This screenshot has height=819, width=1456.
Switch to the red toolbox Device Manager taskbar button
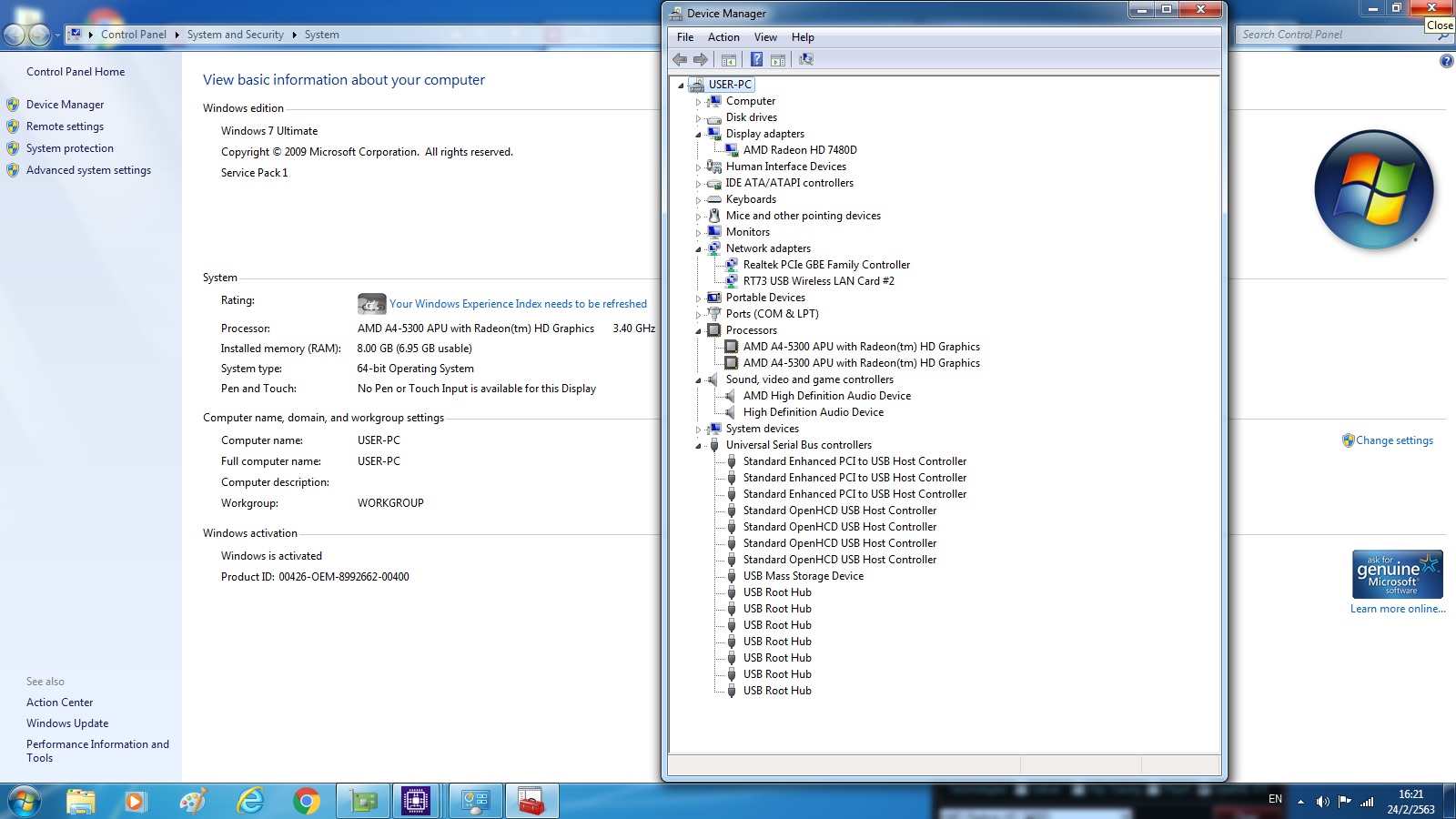531,802
